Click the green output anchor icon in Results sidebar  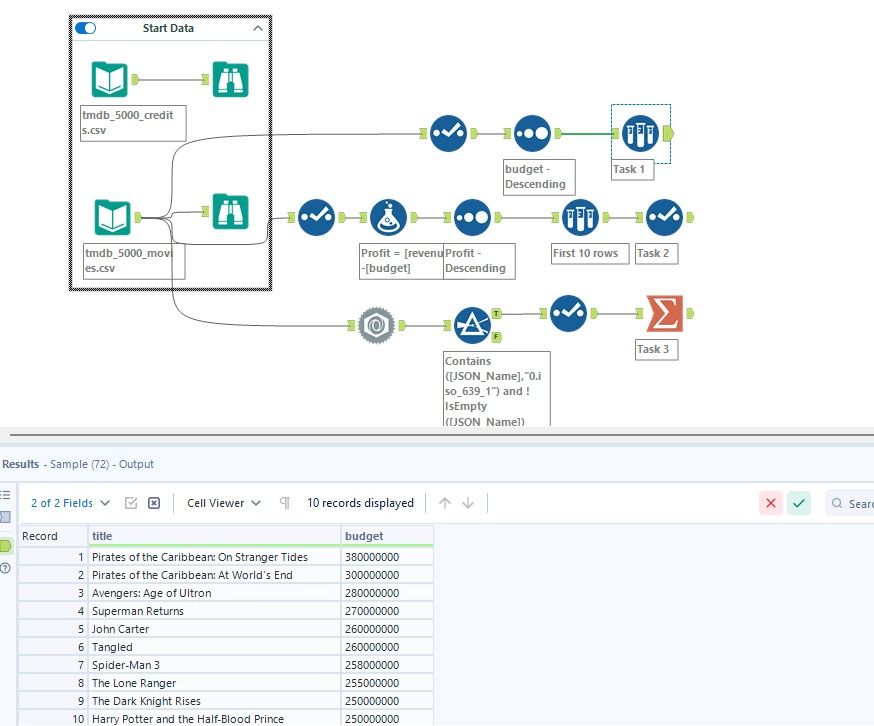tap(6, 546)
